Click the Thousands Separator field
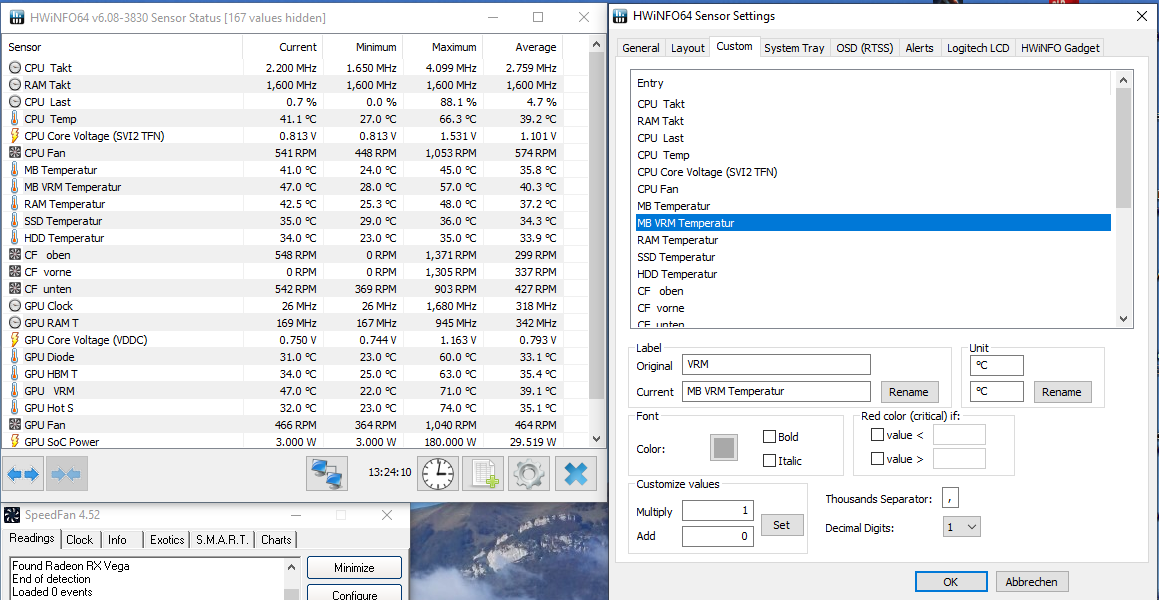1159x600 pixels. 951,499
